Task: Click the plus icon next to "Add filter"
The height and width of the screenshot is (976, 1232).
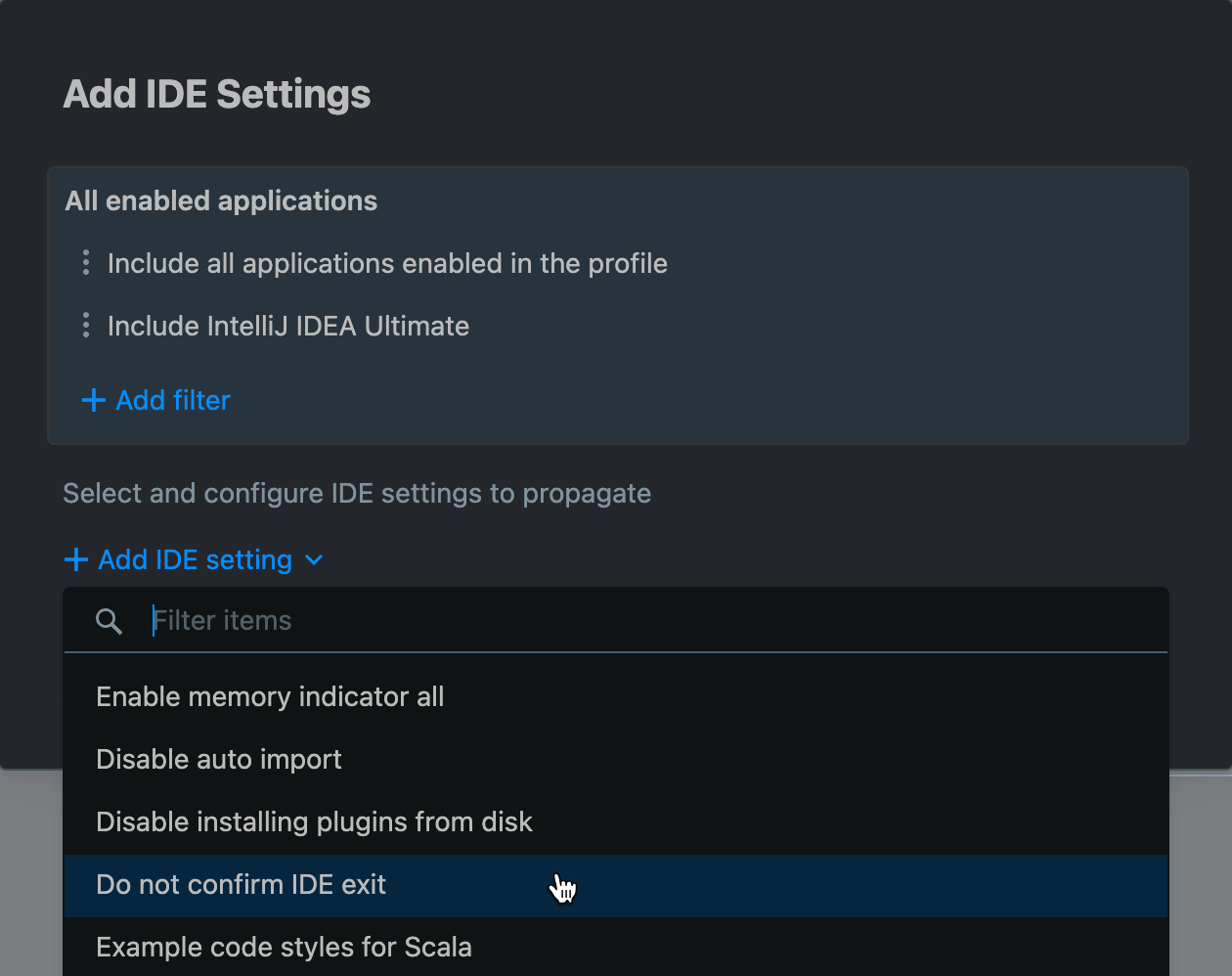Action: (x=92, y=400)
